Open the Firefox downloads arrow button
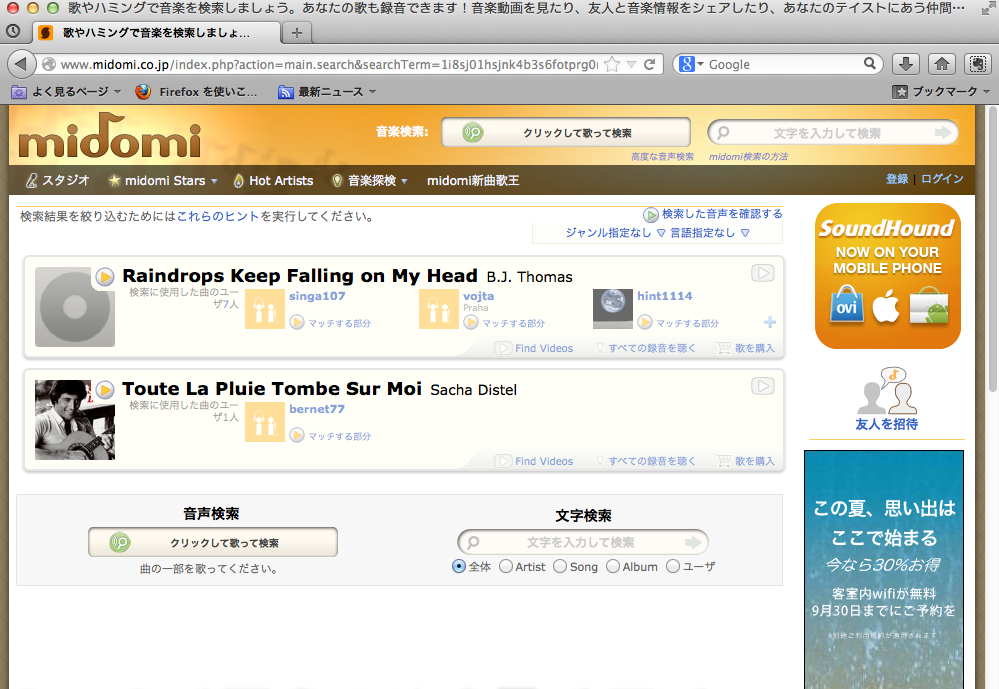Screen dimensions: 999x689 point(905,64)
